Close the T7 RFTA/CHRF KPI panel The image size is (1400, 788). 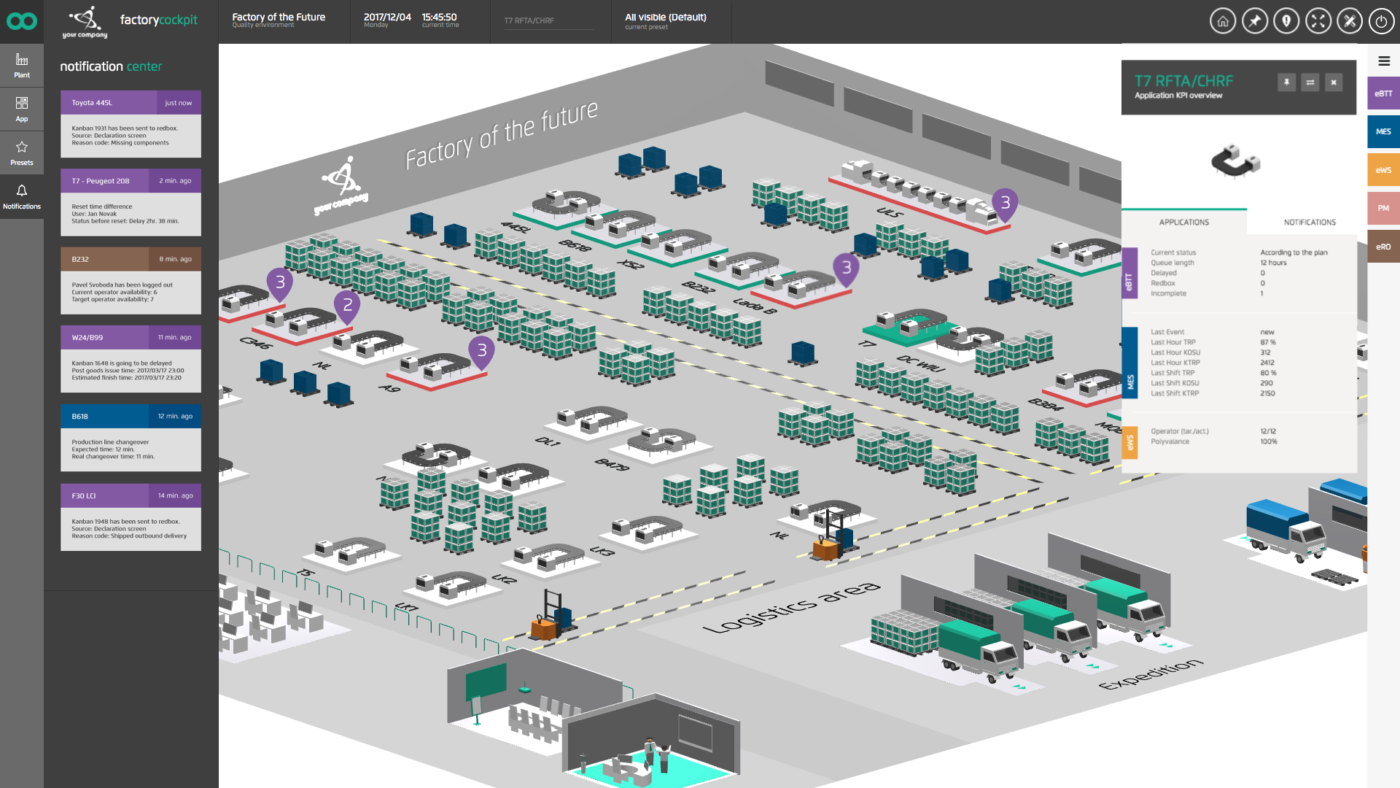point(1333,82)
